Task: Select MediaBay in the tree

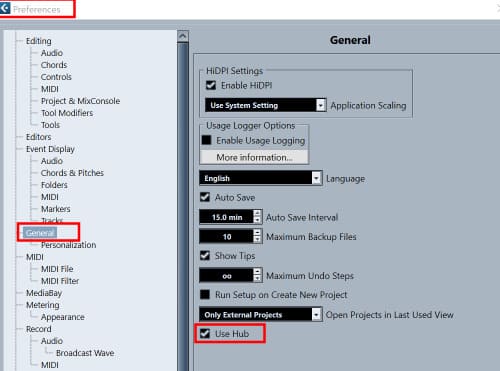Action: pos(44,293)
